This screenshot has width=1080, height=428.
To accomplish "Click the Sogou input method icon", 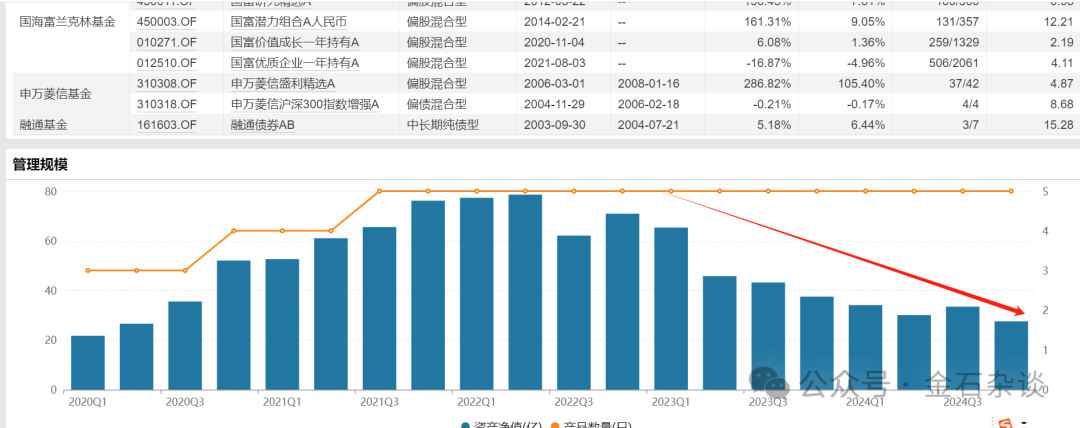I will tap(1009, 423).
